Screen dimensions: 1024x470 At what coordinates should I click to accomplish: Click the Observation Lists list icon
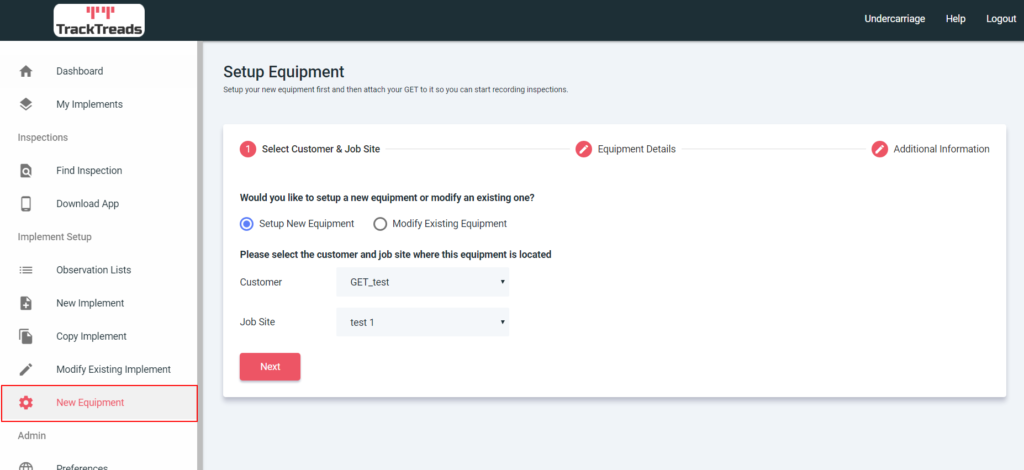(26, 270)
